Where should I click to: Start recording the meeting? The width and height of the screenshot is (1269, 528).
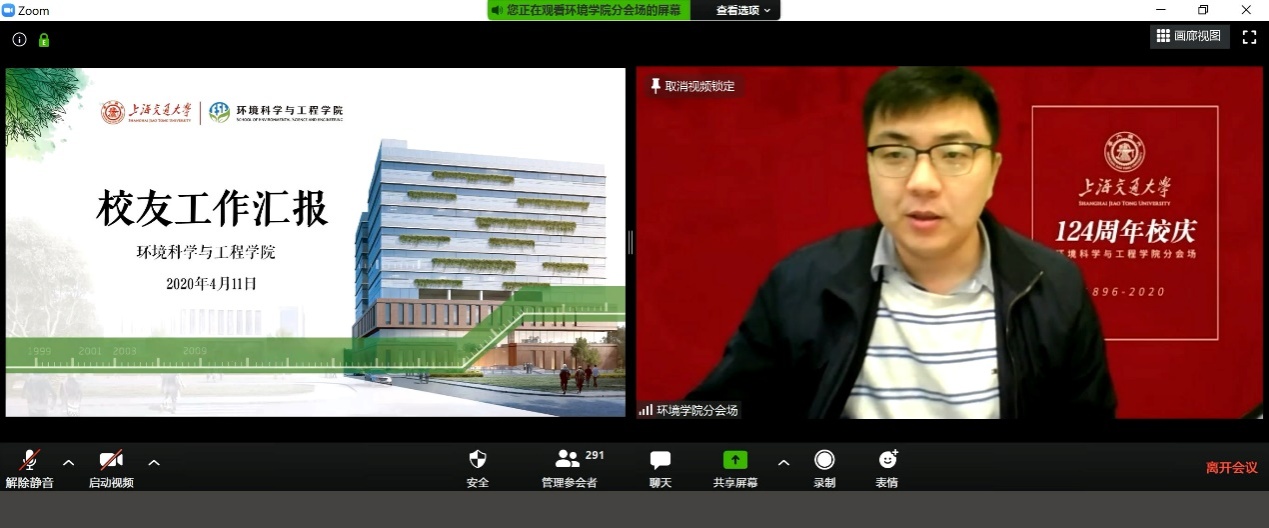[824, 460]
